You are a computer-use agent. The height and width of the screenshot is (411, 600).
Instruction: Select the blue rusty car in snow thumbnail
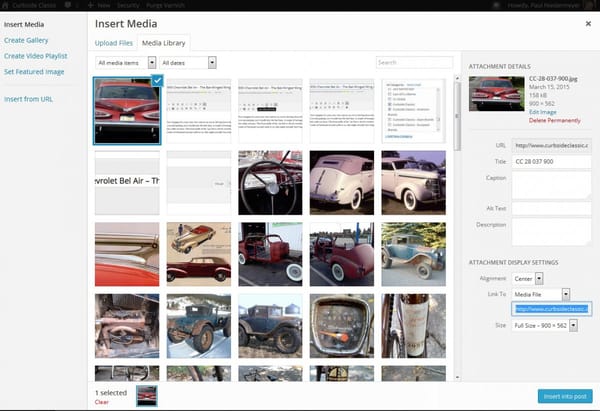tap(199, 326)
